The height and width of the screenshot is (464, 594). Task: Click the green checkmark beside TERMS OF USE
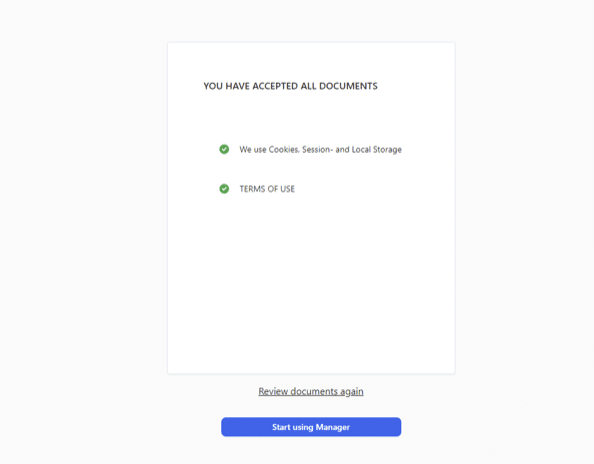pyautogui.click(x=224, y=189)
